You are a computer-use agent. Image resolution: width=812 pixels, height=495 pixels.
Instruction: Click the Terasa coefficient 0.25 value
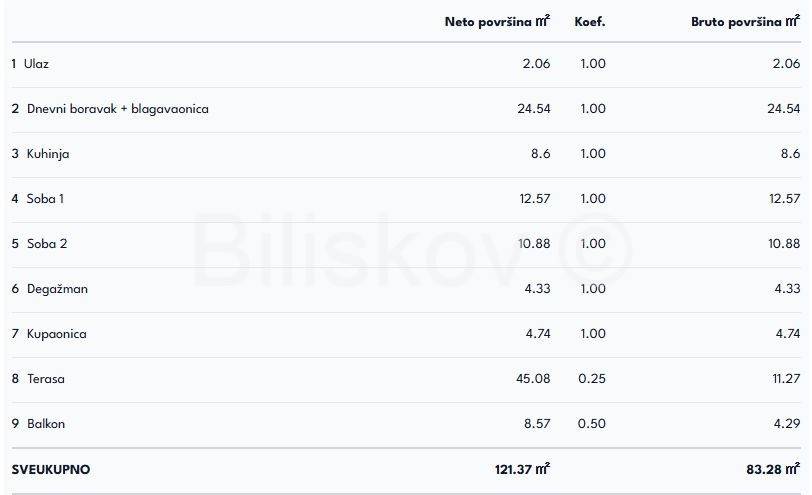pos(592,379)
